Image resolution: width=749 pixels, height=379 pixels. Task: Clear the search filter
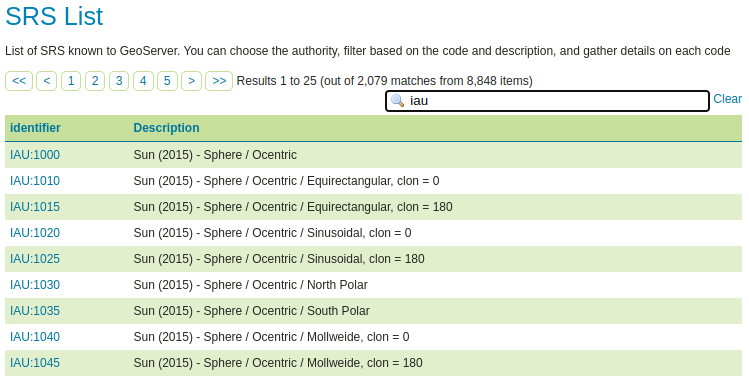[728, 99]
